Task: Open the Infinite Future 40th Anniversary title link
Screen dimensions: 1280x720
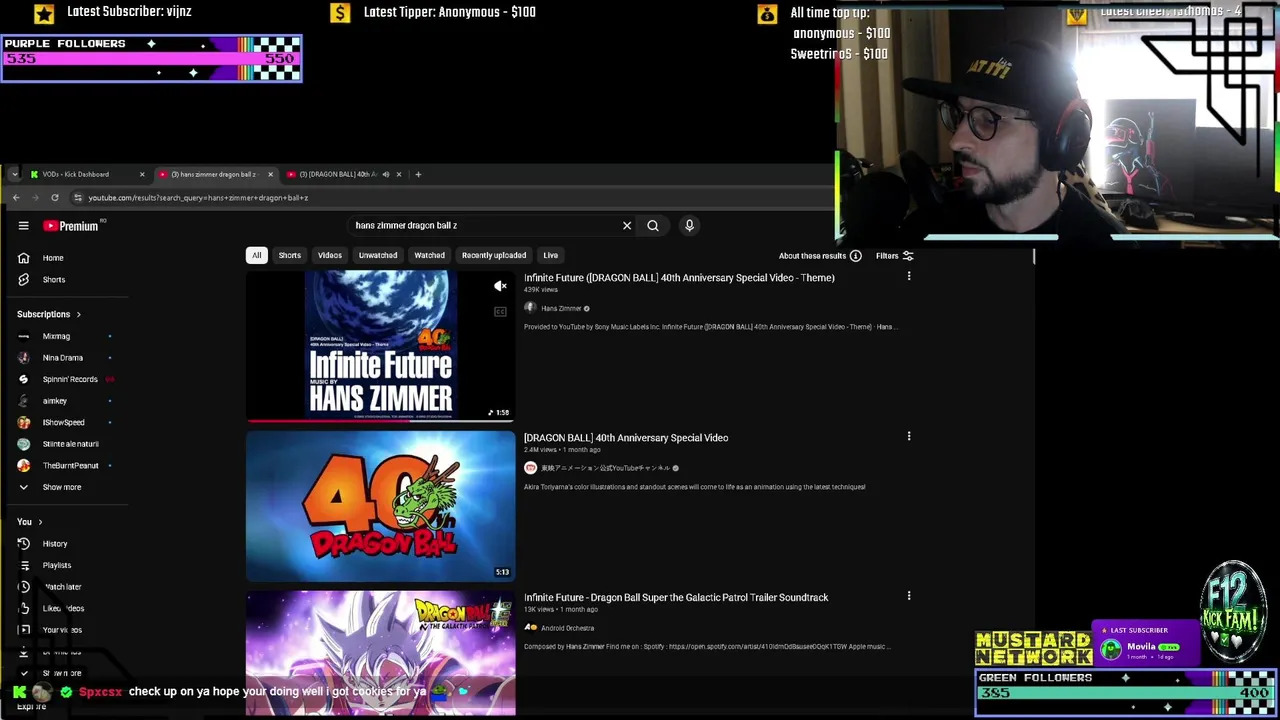Action: 679,278
